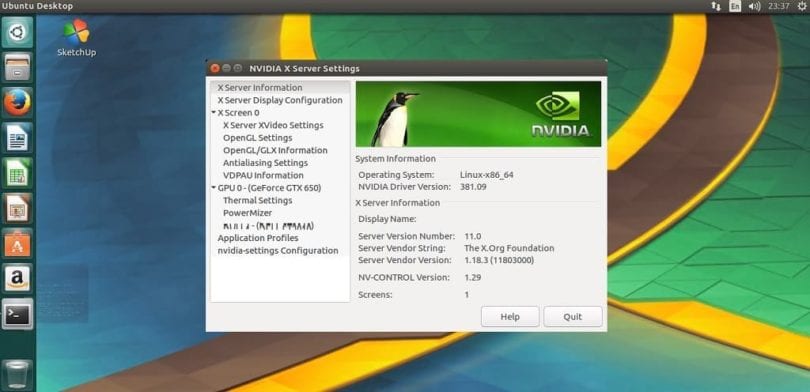Open the system gear menu

tap(801, 6)
